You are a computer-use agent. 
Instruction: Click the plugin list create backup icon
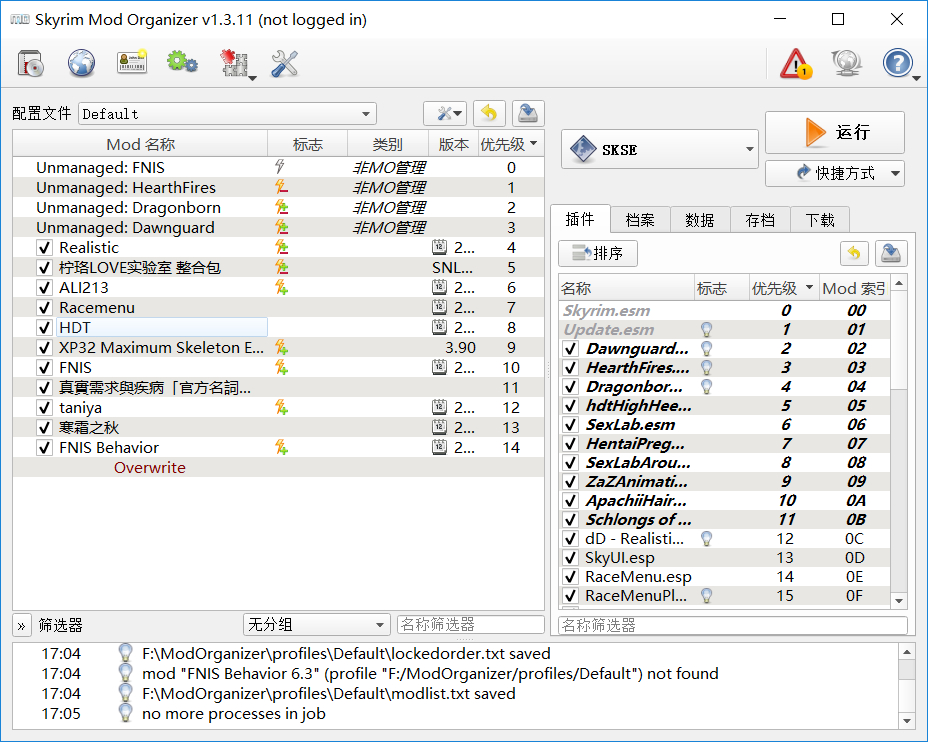pyautogui.click(x=891, y=253)
